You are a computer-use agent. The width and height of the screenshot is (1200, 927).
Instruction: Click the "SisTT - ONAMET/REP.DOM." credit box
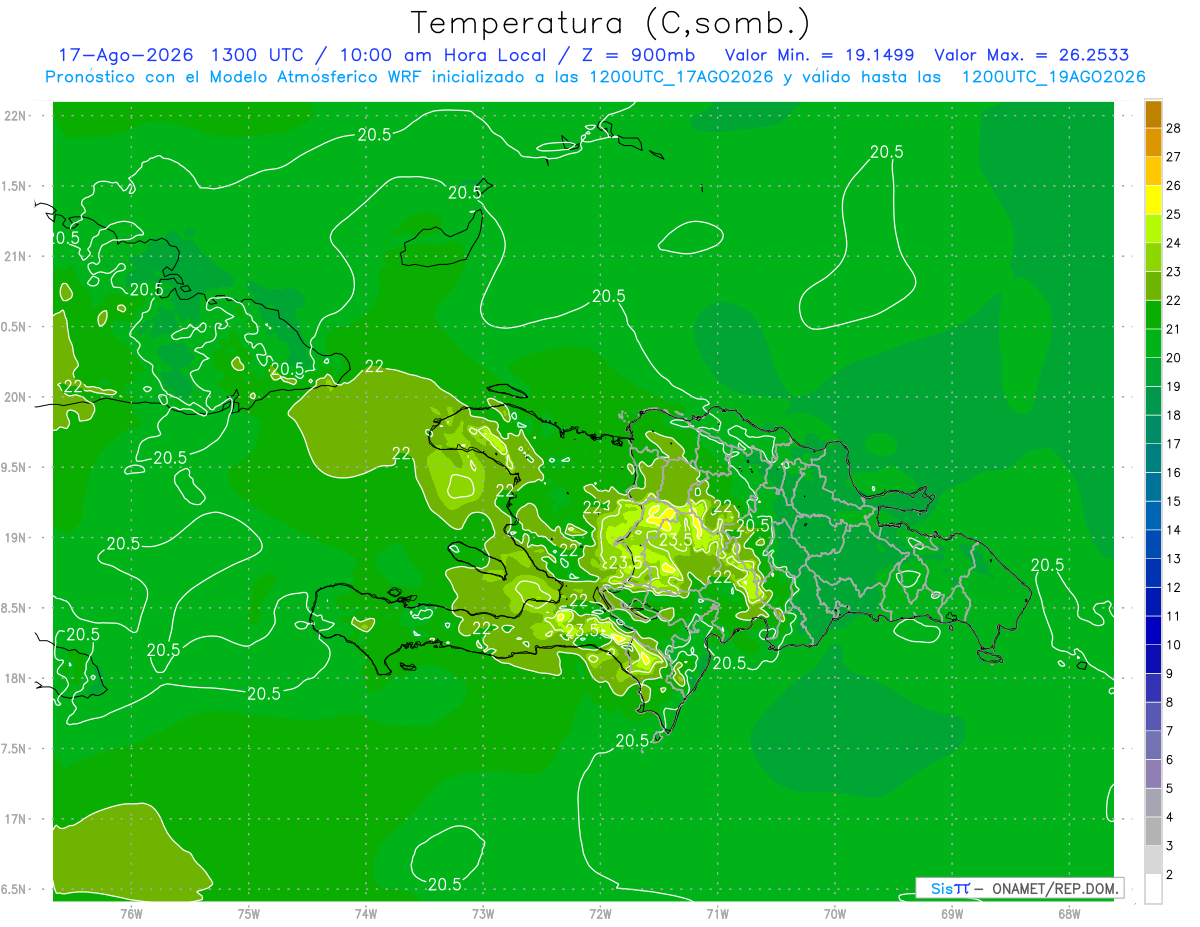pos(1019,888)
